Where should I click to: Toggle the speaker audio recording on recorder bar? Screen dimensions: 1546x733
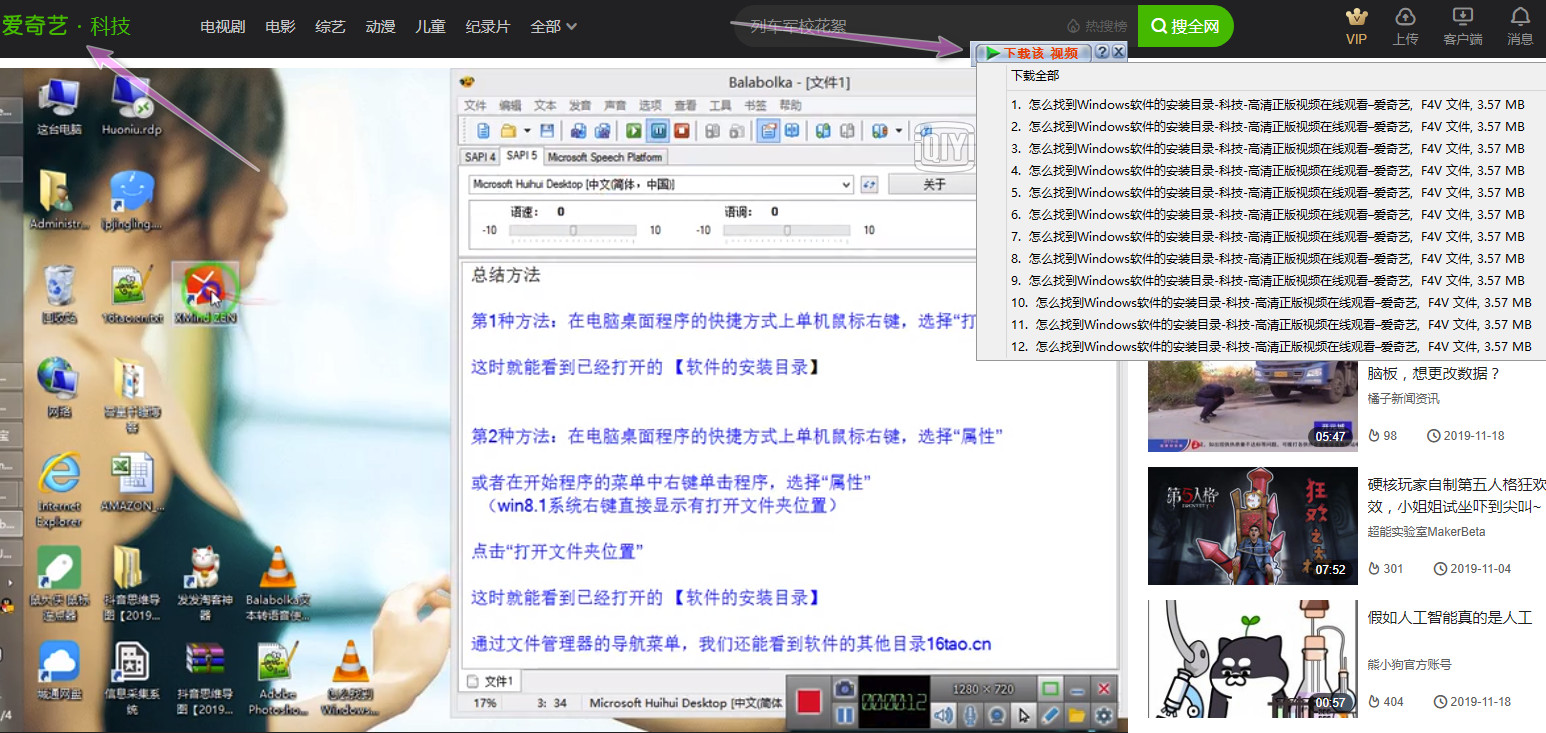point(942,715)
